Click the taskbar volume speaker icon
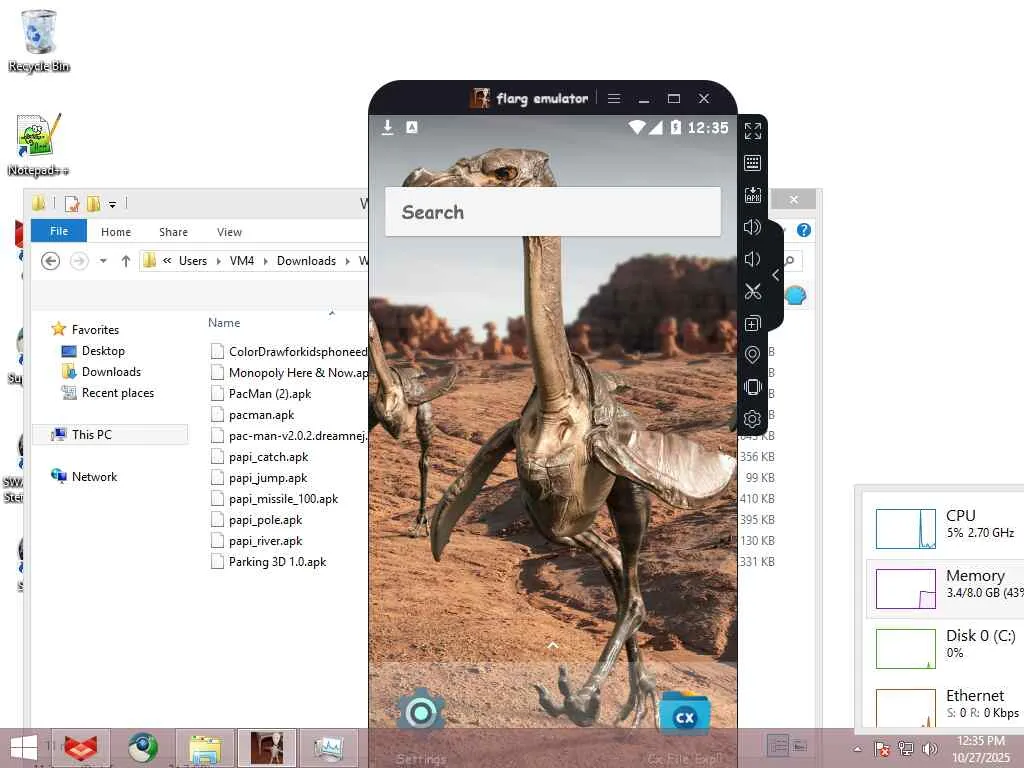Viewport: 1024px width, 768px height. [x=929, y=748]
